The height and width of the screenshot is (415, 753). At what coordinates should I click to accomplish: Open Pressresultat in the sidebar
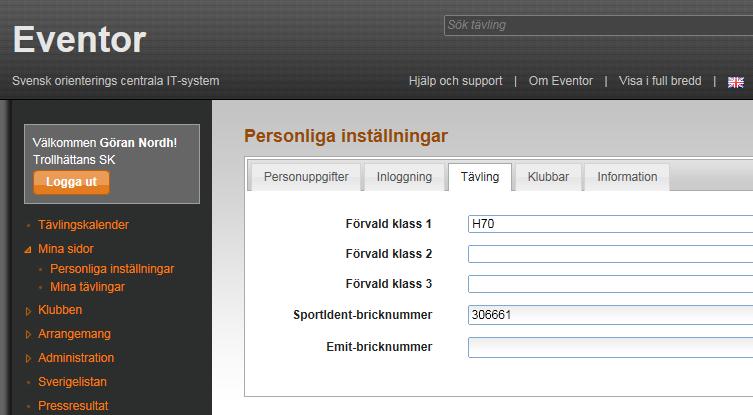[x=73, y=406]
